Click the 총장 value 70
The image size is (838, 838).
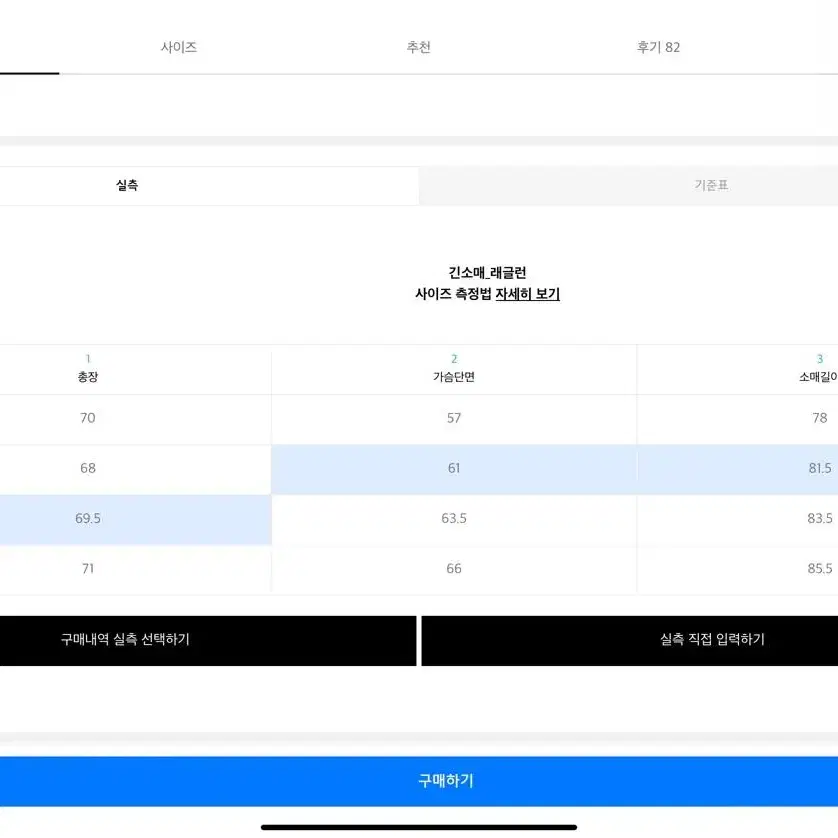88,418
